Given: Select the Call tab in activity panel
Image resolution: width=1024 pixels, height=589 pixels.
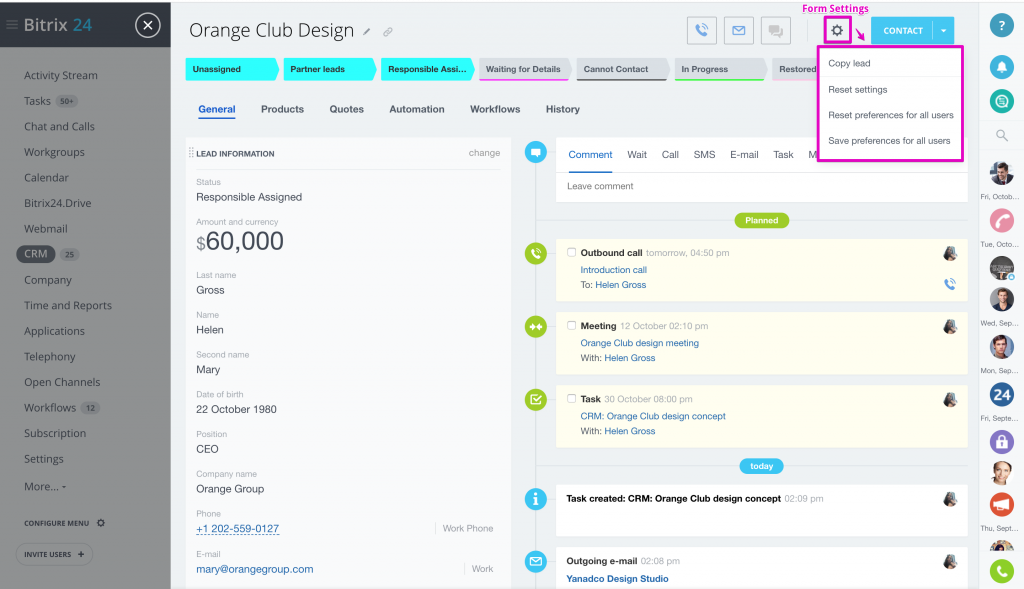Looking at the screenshot, I should click(670, 155).
